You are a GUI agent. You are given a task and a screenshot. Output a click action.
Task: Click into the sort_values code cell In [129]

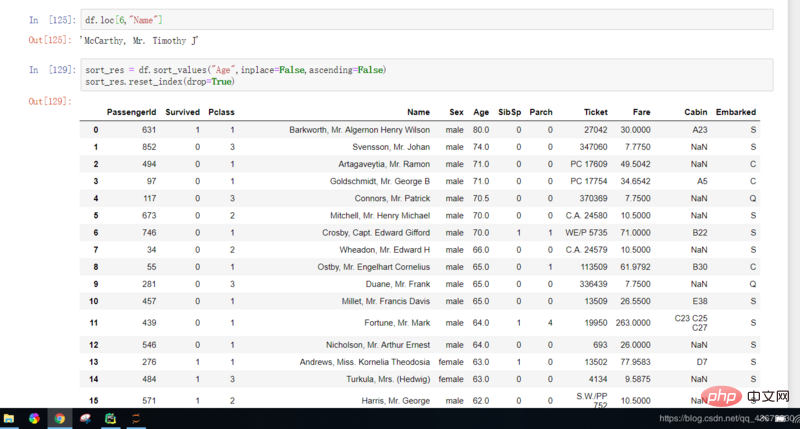click(427, 75)
